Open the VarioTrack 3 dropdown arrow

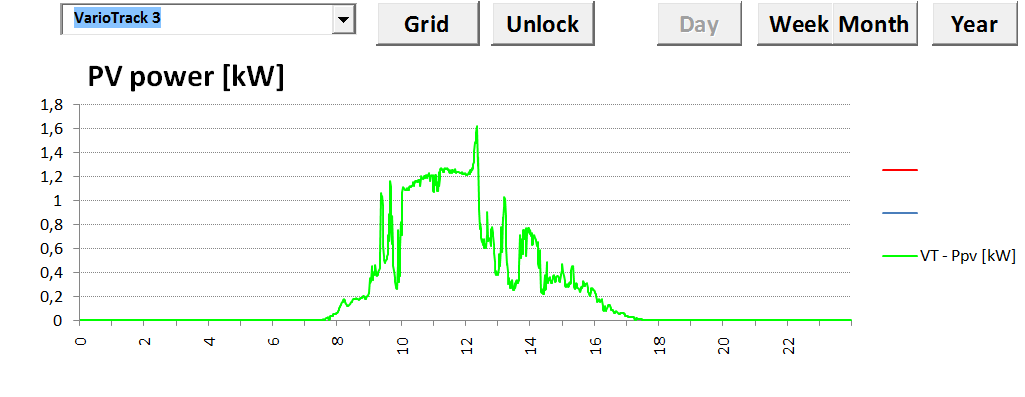(343, 20)
